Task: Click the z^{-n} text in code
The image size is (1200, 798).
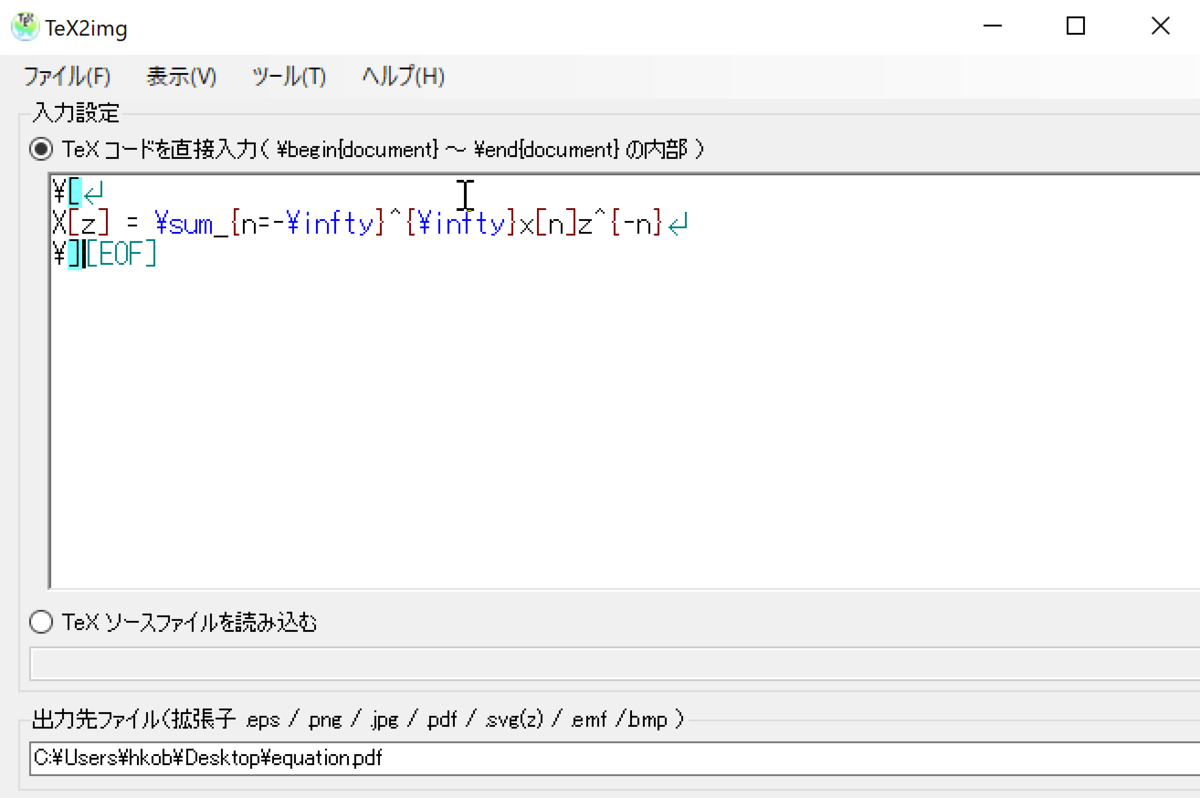Action: click(621, 224)
